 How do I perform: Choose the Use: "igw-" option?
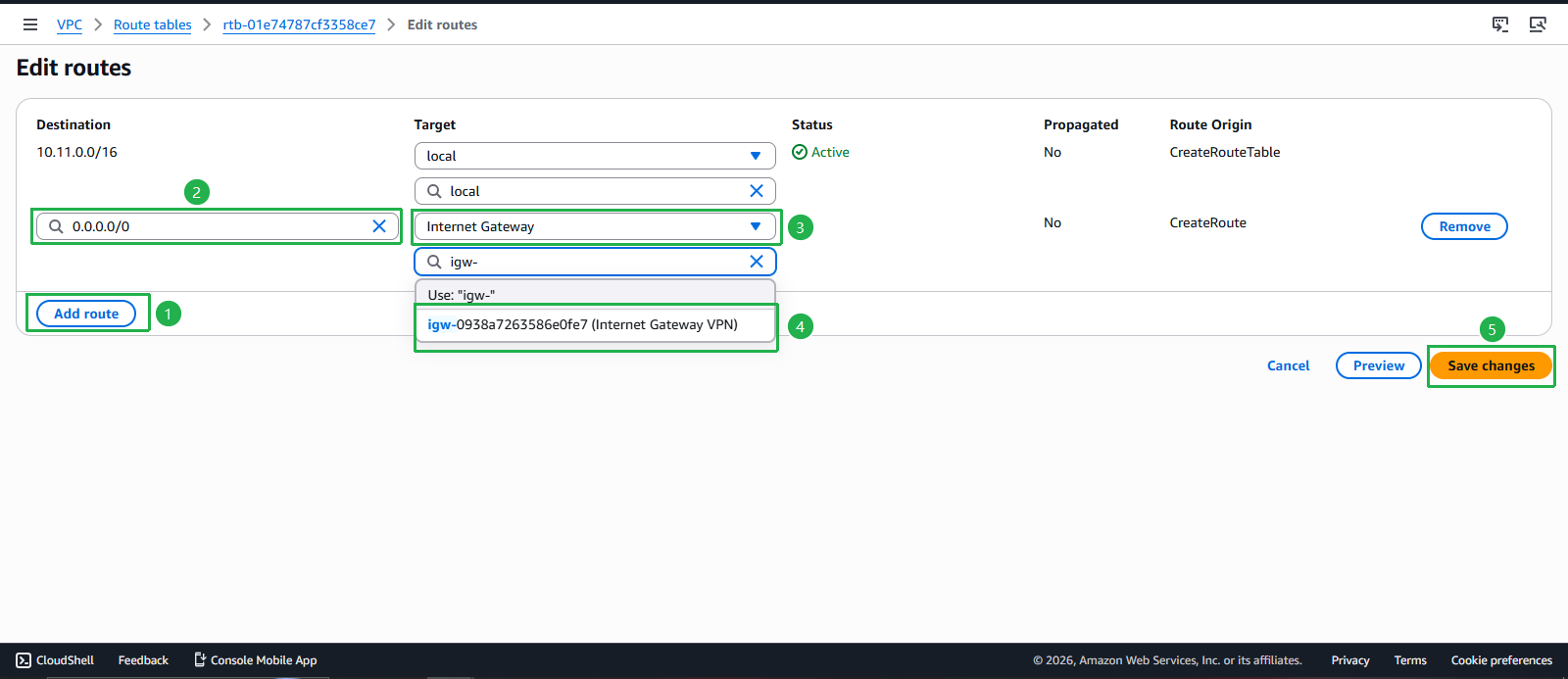[x=595, y=294]
